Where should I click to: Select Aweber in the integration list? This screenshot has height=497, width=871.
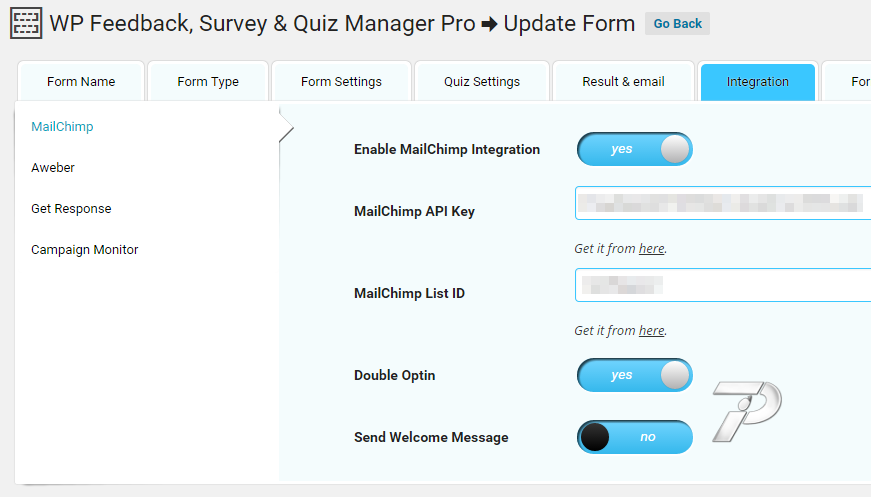click(x=53, y=168)
